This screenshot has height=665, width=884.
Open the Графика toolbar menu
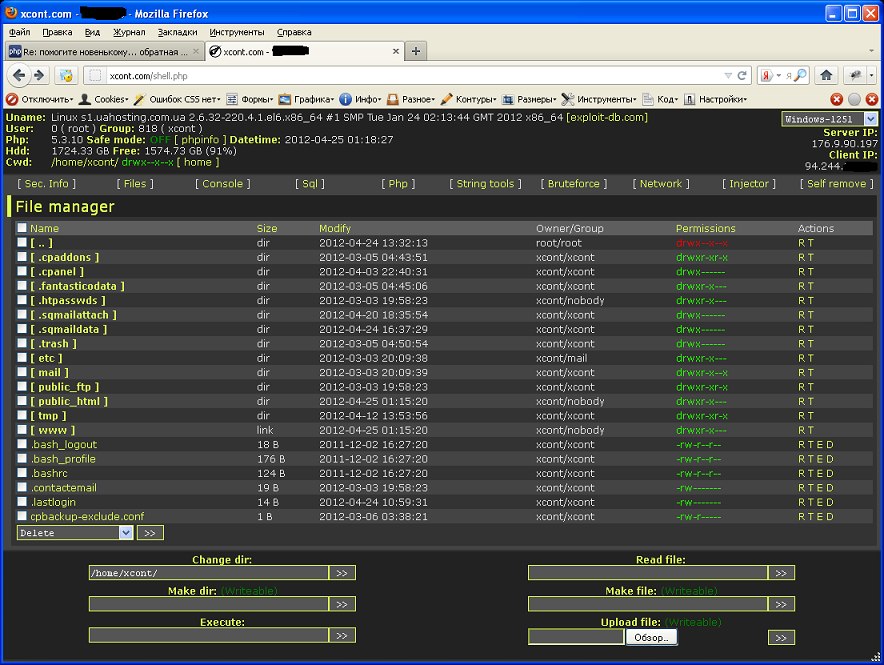[306, 99]
